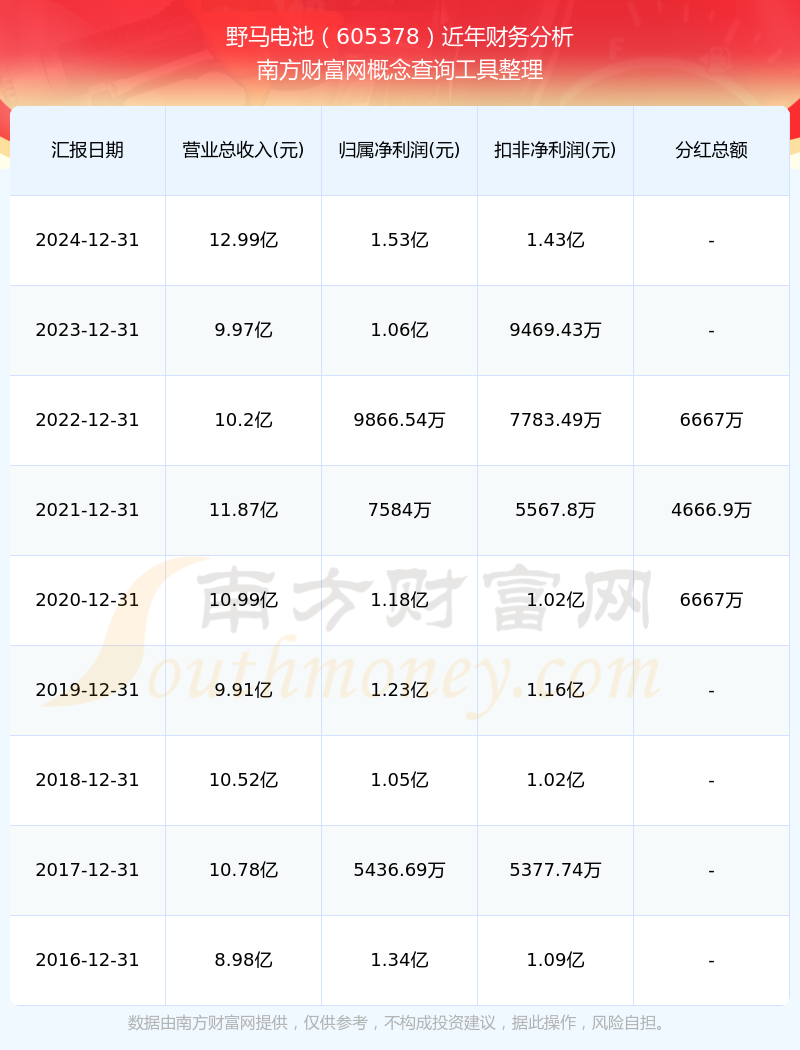Click the date cell 2017-12-31
The width and height of the screenshot is (800, 1050).
point(88,870)
